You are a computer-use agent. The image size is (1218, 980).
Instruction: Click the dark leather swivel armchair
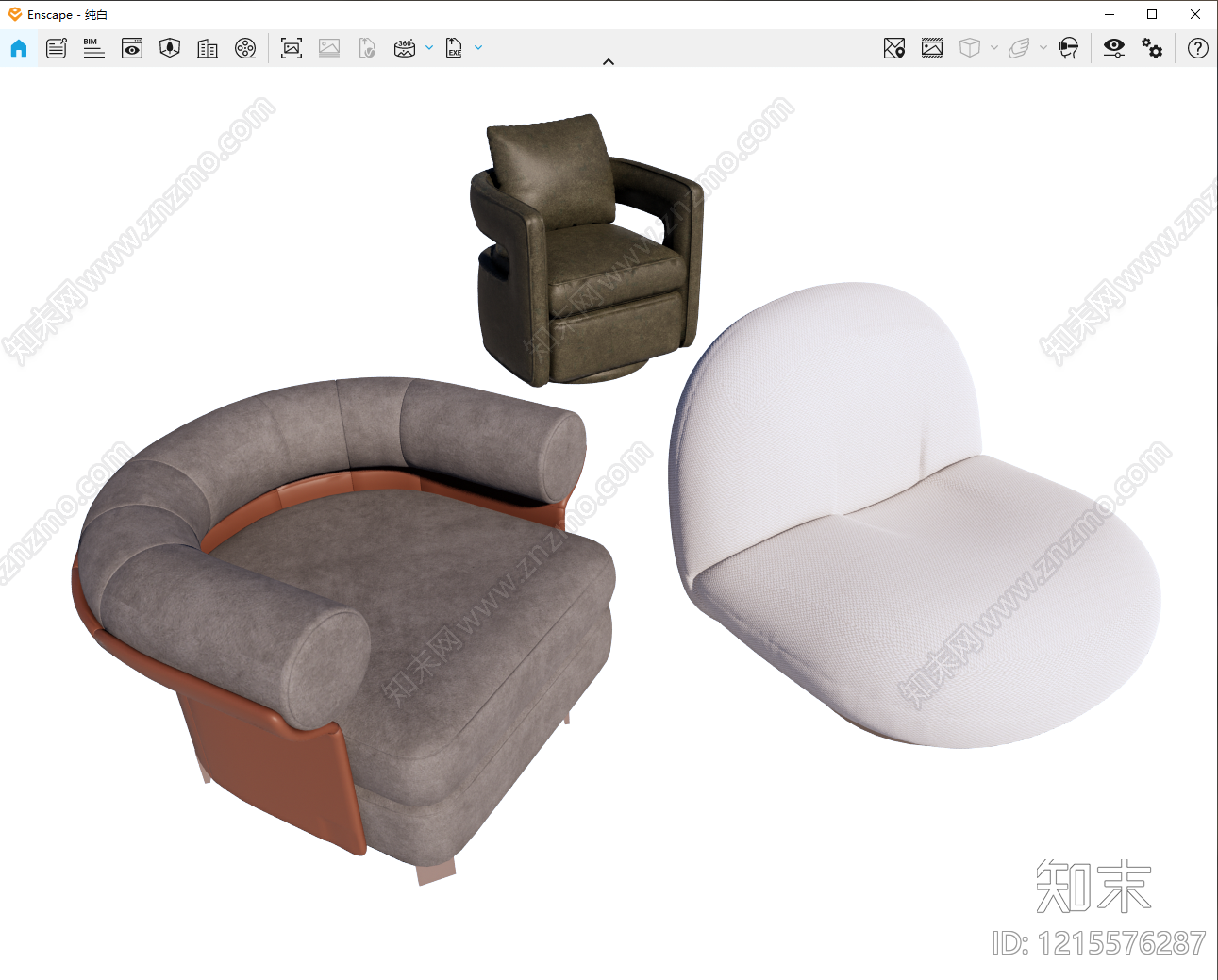click(585, 250)
